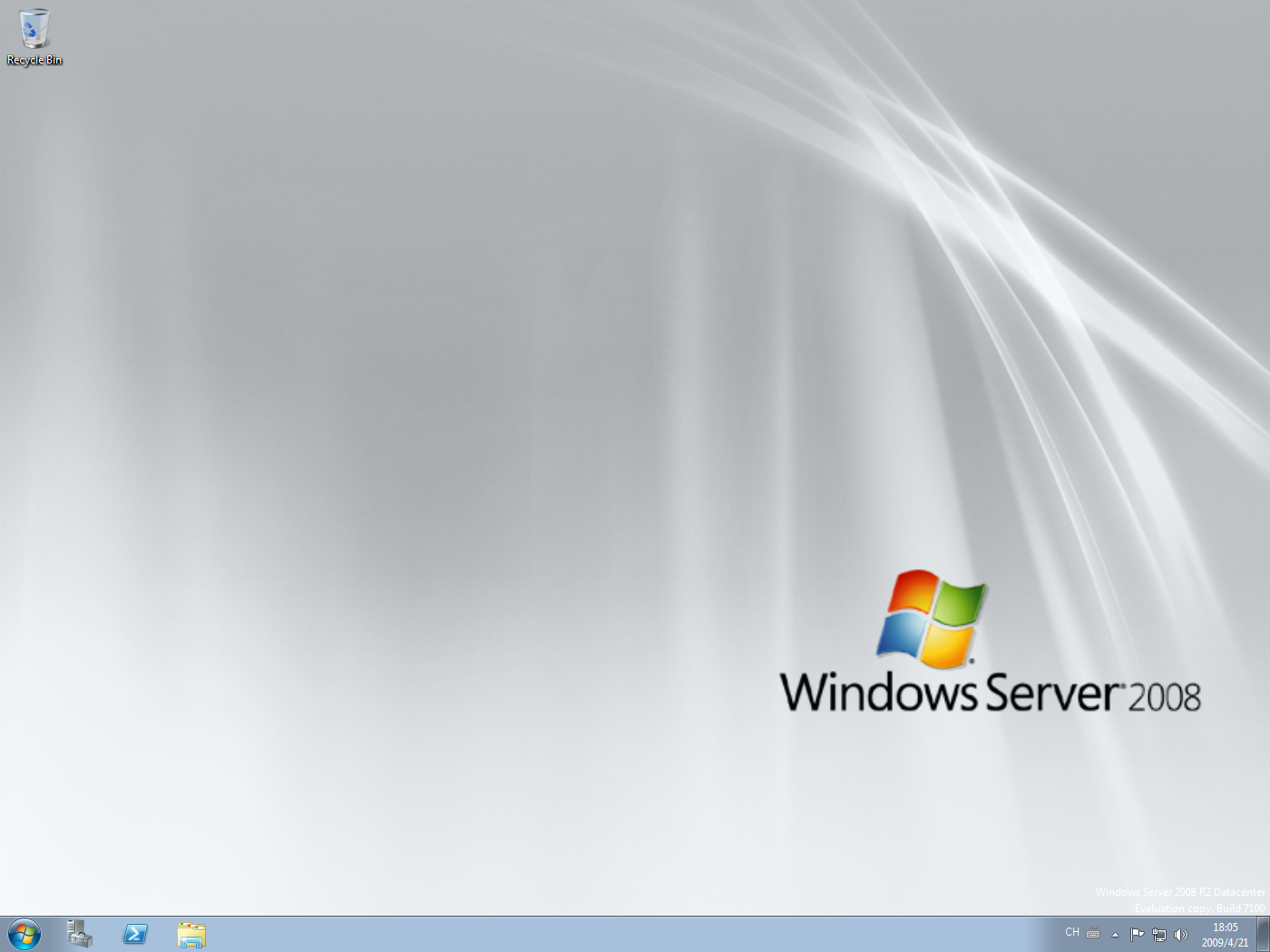Open Windows Explorer folder icon on taskbar

pyautogui.click(x=191, y=934)
